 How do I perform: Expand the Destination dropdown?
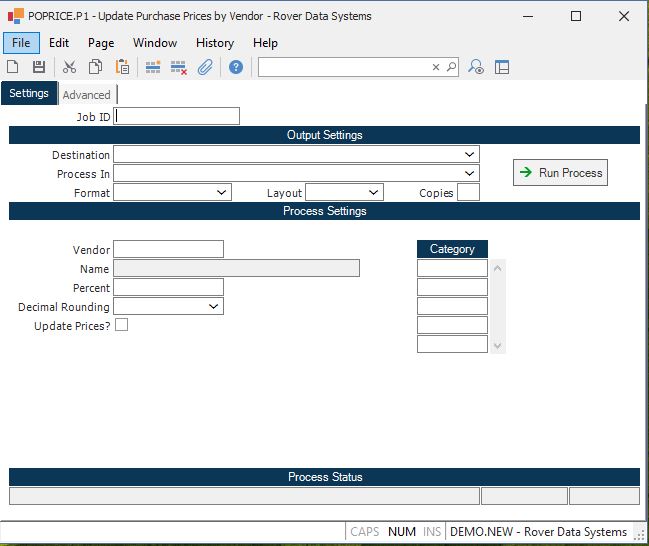[x=469, y=155]
